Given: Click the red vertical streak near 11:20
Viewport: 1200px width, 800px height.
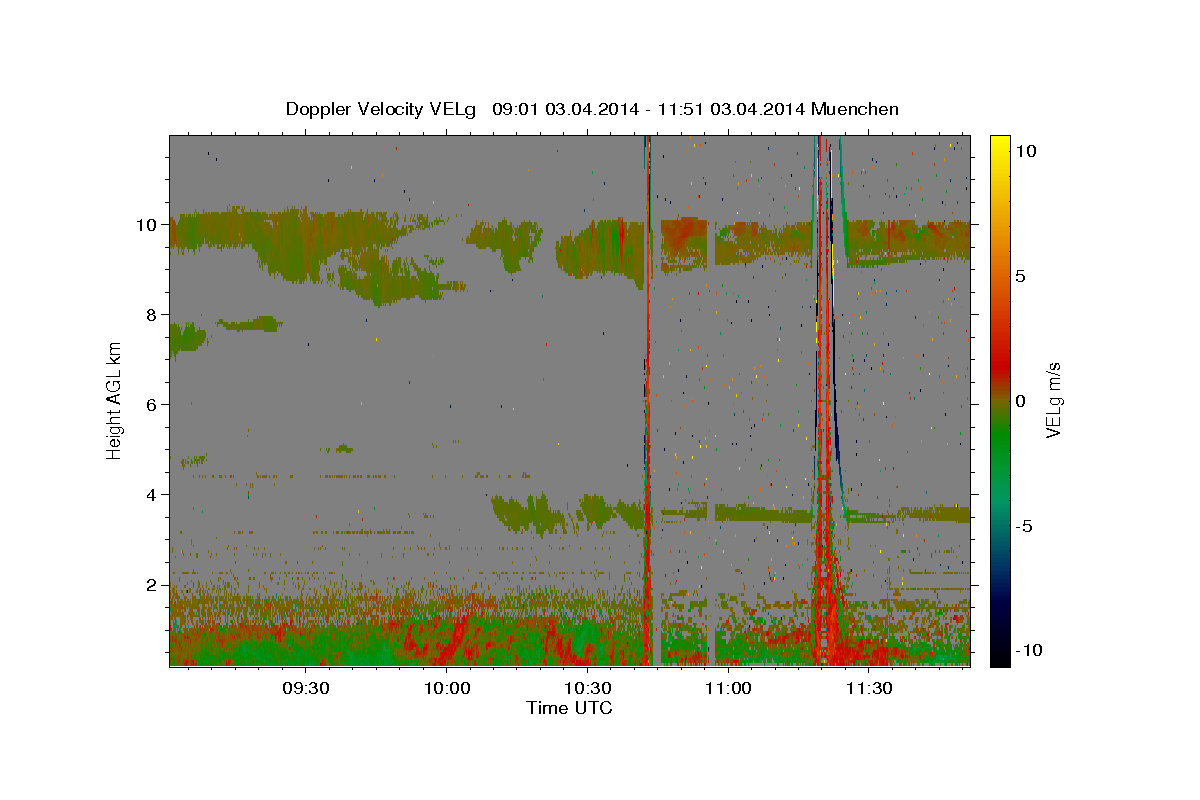Looking at the screenshot, I should [825, 400].
